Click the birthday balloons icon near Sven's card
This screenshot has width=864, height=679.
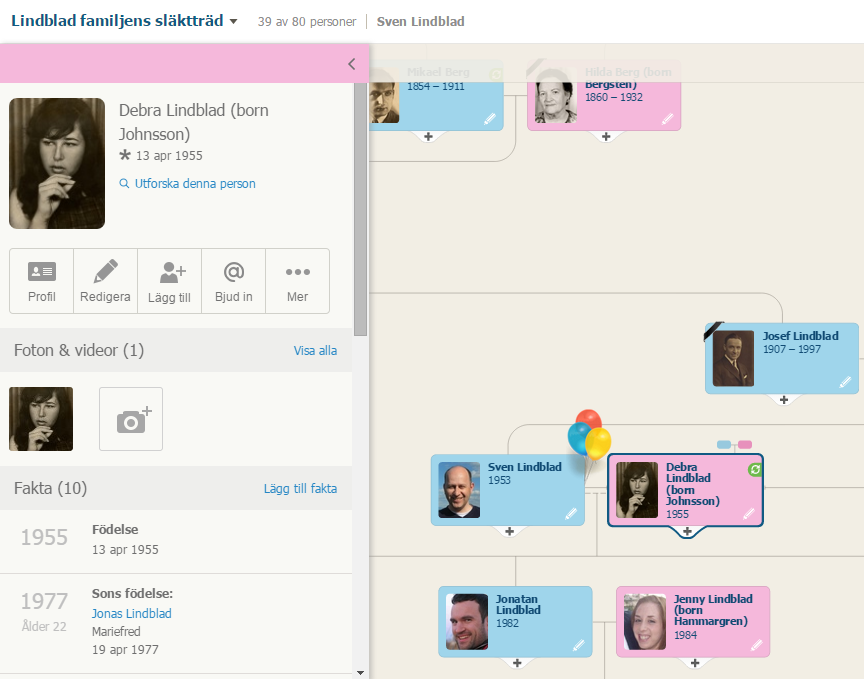point(589,436)
